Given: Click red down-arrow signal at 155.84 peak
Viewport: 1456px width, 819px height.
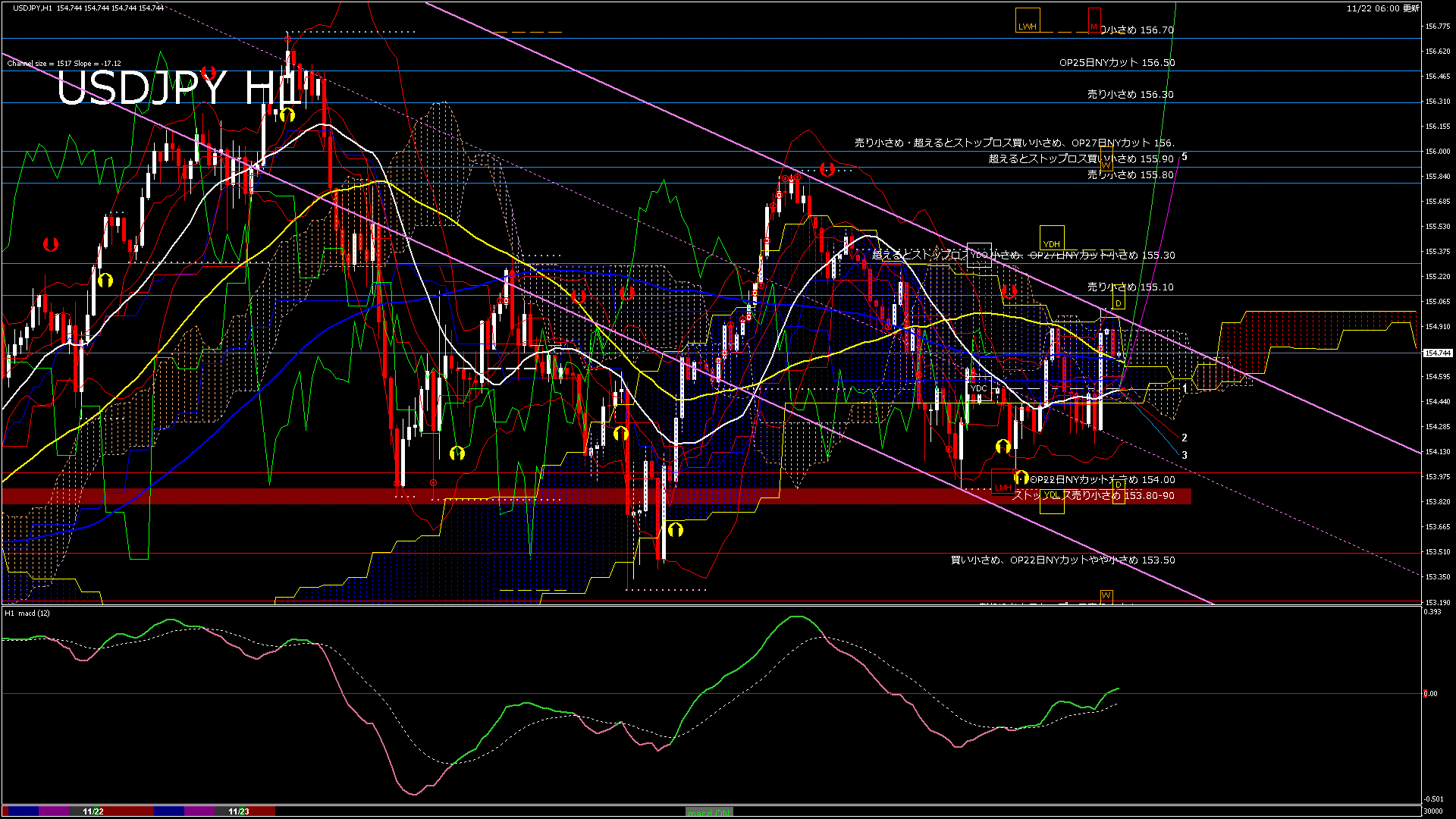Looking at the screenshot, I should 827,169.
